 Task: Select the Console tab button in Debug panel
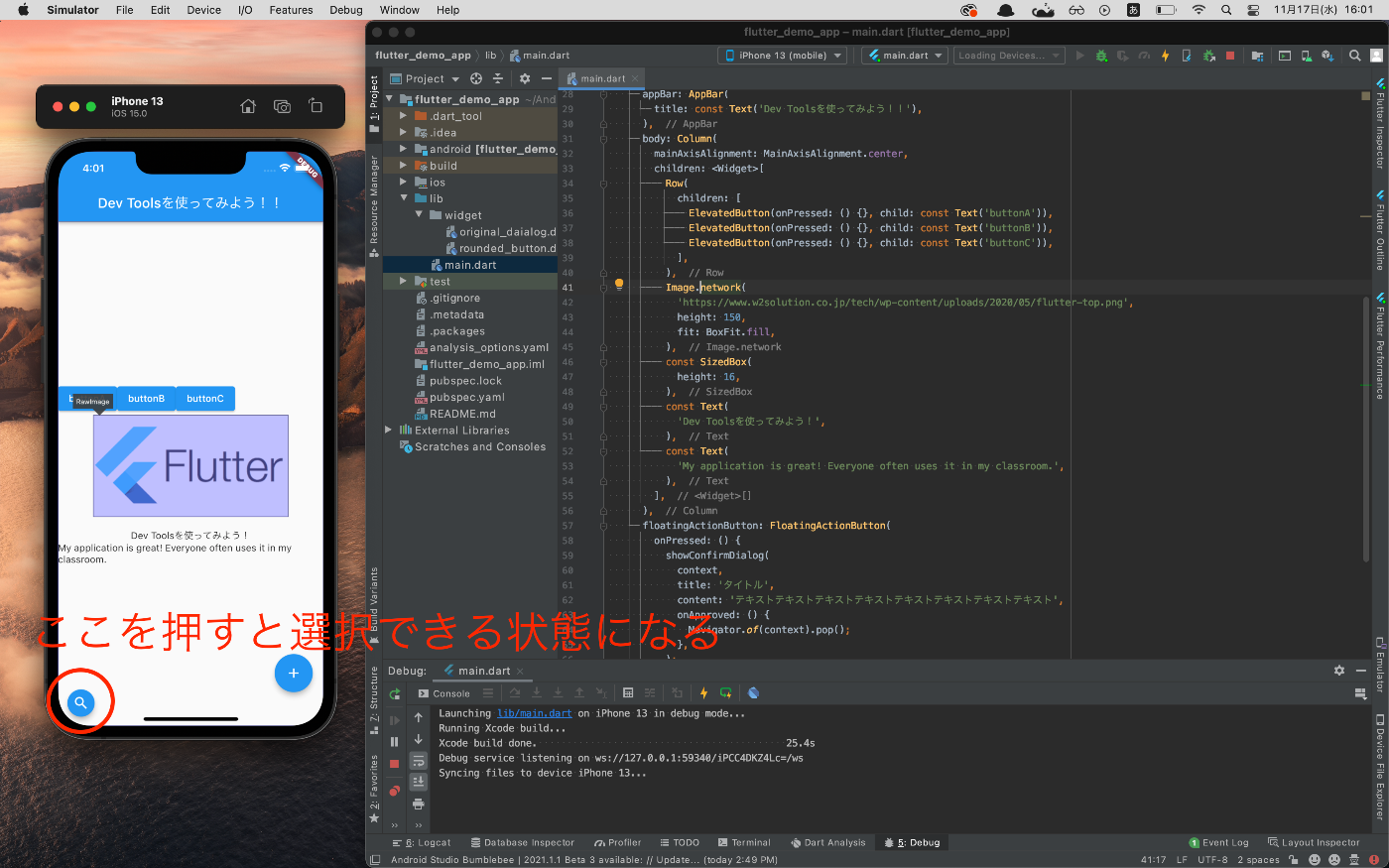click(444, 693)
